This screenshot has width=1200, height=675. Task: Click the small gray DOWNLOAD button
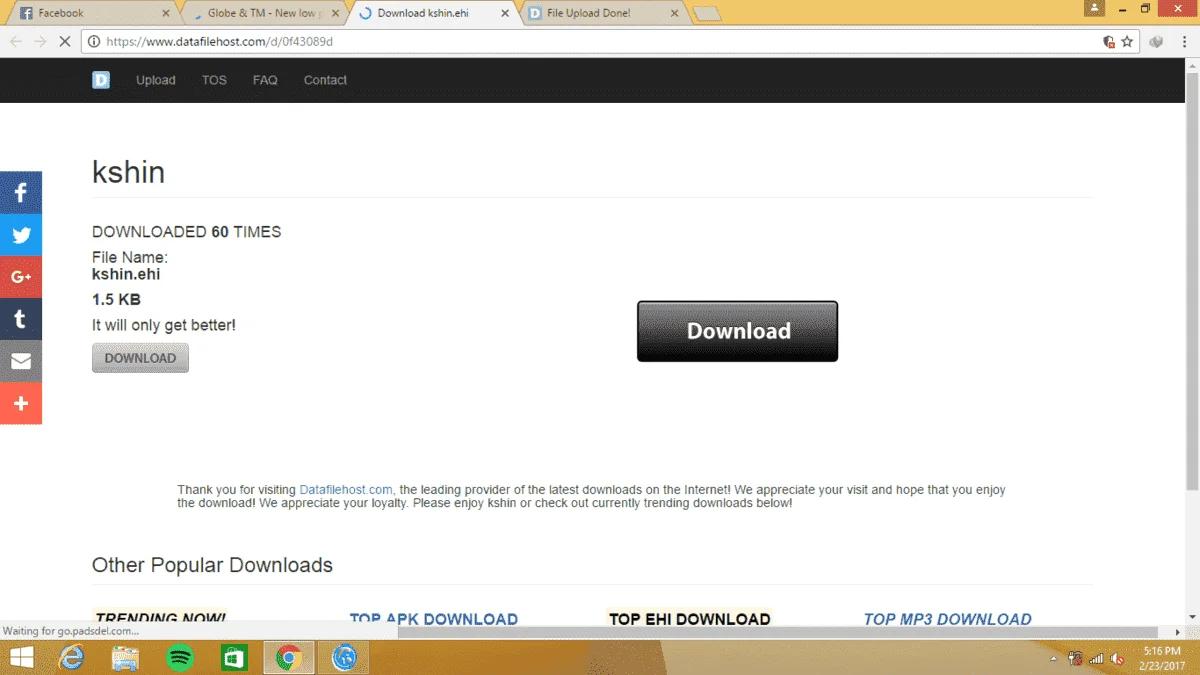[x=140, y=358]
